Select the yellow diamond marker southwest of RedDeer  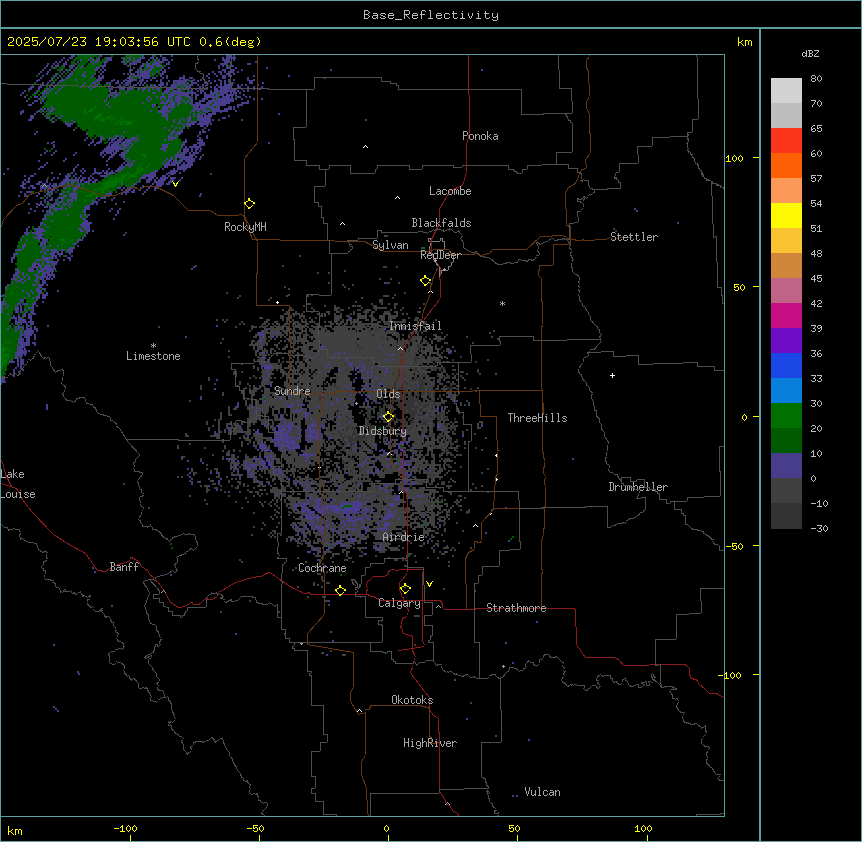(426, 281)
